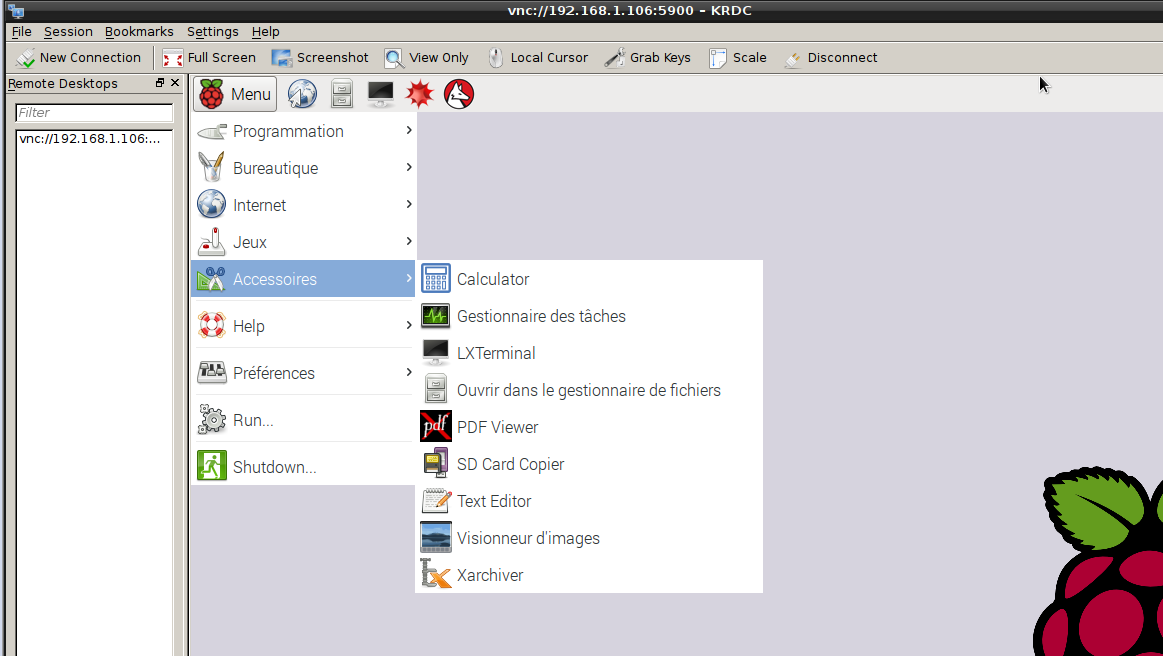The height and width of the screenshot is (656, 1163).
Task: Click the Remote Desktops Filter field
Action: 94,113
